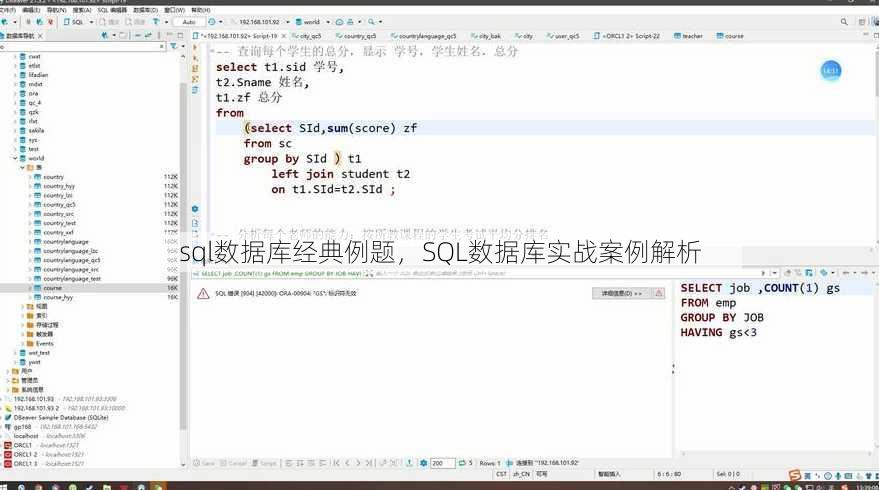Viewport: 879px width, 490px height.
Task: Switch to the ORCL1 2 Script-22 tab
Action: click(626, 36)
